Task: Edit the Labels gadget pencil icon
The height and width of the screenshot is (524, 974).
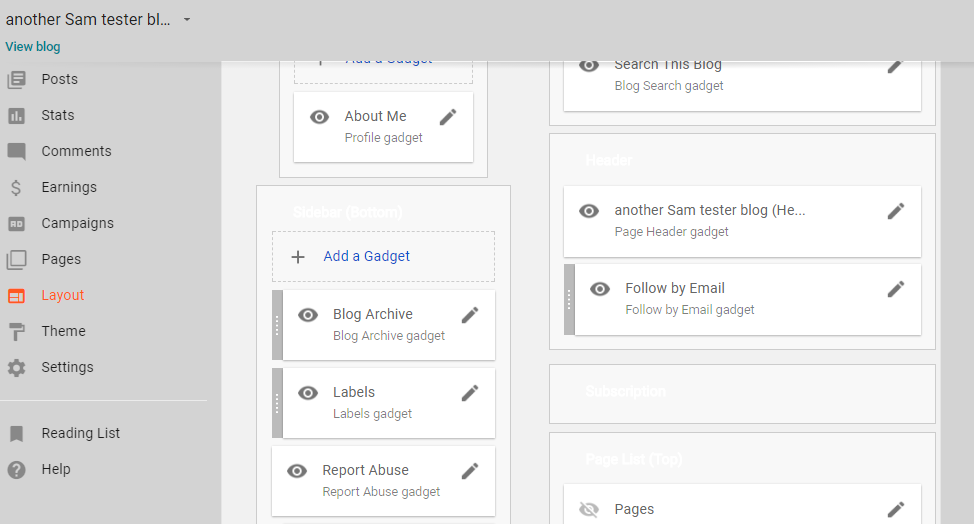Action: tap(470, 393)
